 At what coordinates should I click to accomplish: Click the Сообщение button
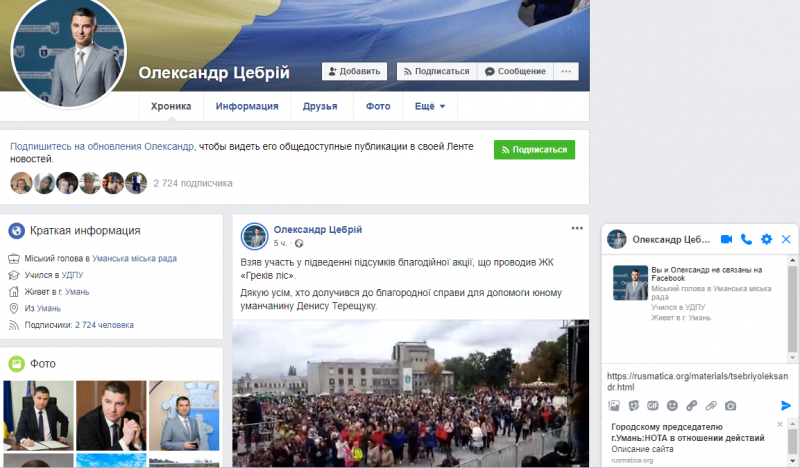tap(515, 71)
